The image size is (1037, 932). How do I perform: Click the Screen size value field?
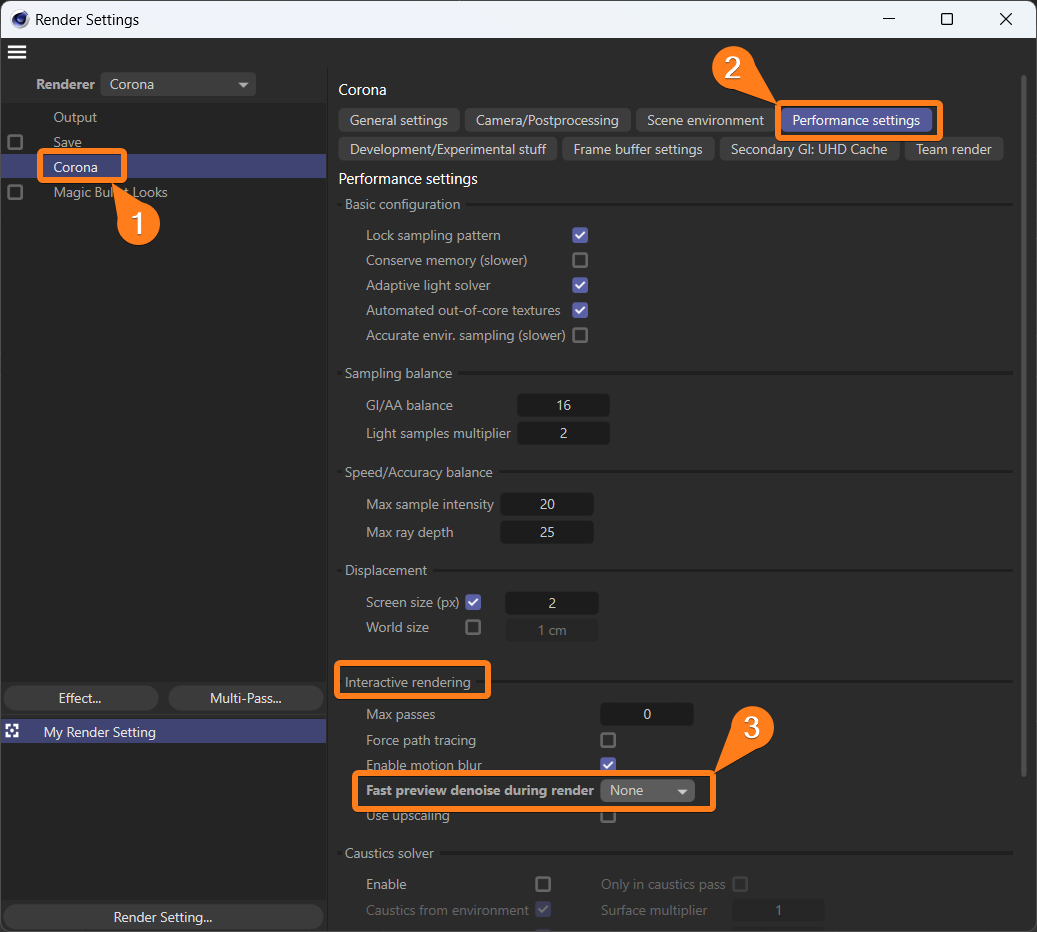tap(552, 603)
